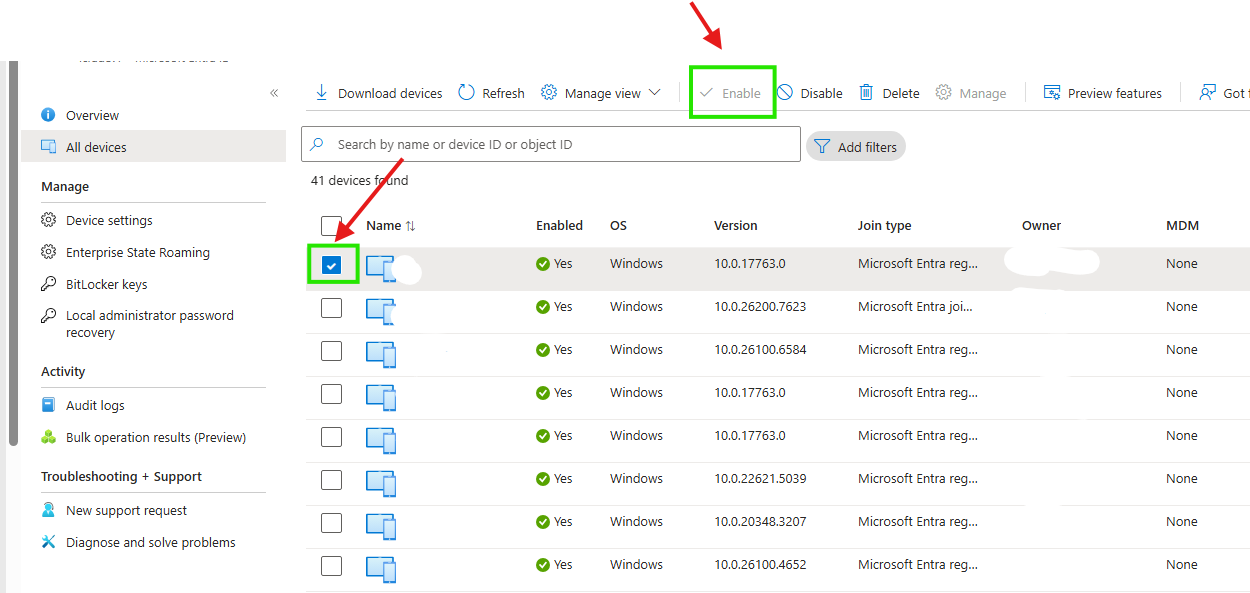Screen dimensions: 1250x593
Task: Click the Enabled column header
Action: (x=559, y=225)
